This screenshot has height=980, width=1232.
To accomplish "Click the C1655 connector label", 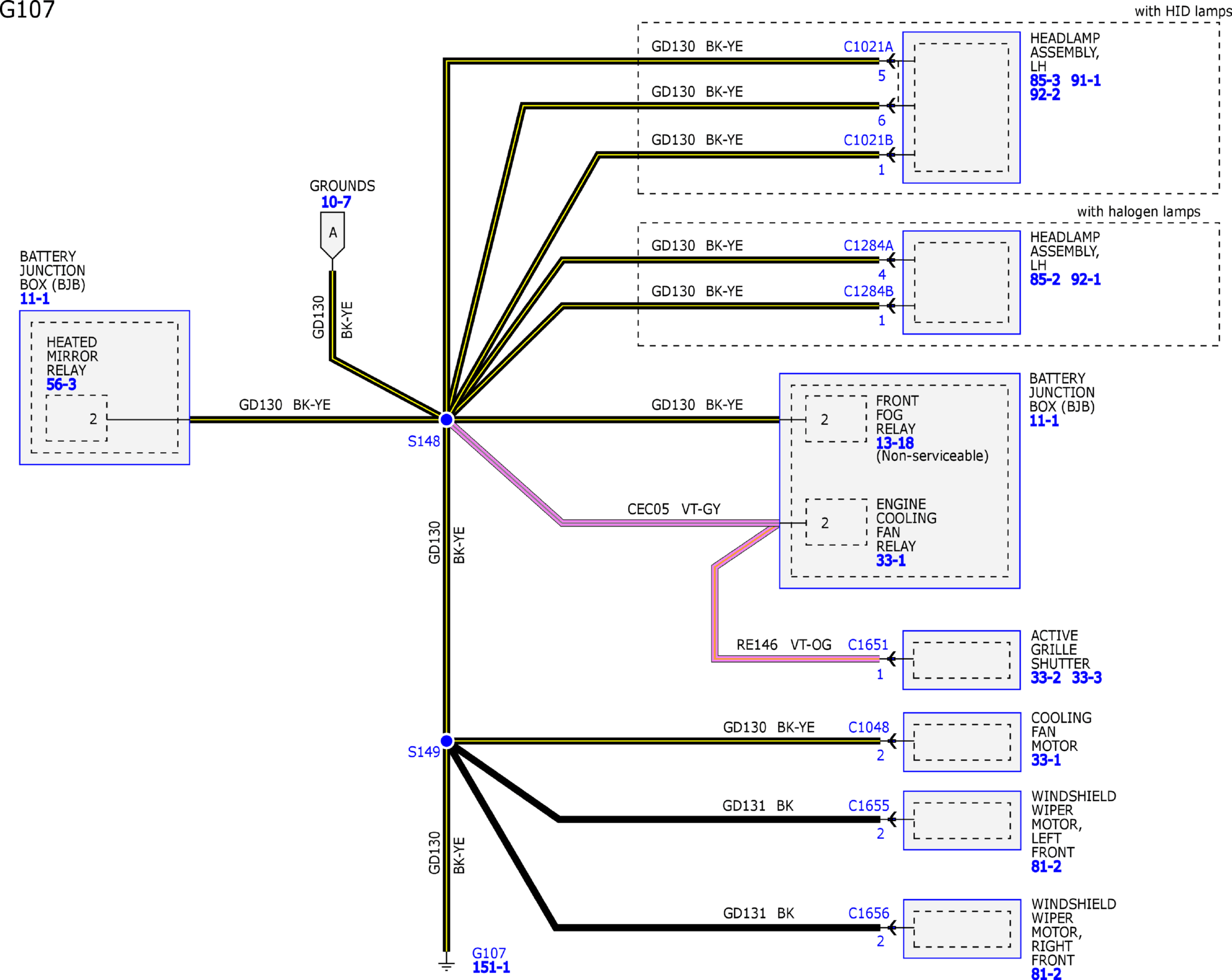I will coord(869,805).
